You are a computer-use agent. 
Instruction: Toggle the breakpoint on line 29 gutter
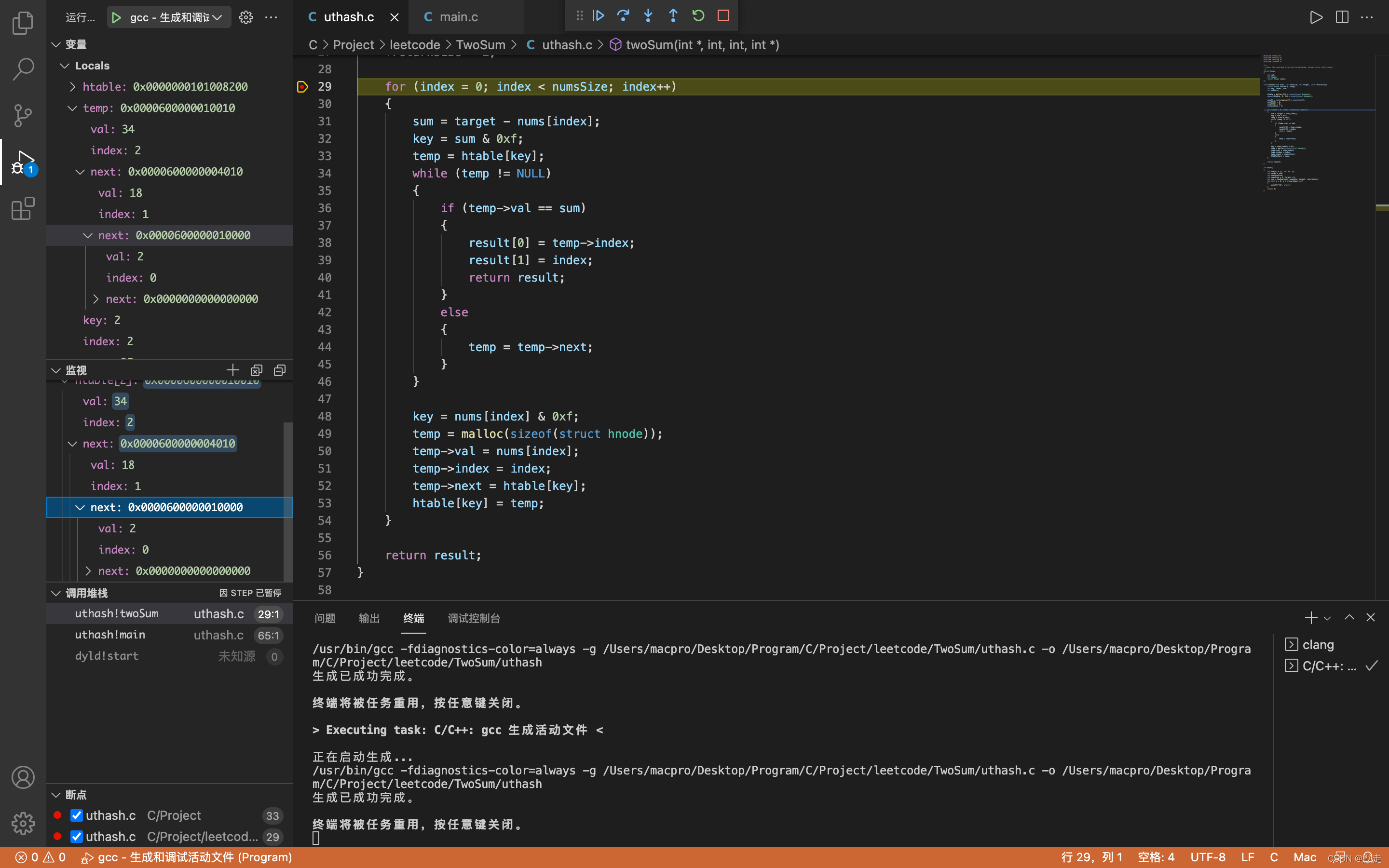(x=302, y=87)
